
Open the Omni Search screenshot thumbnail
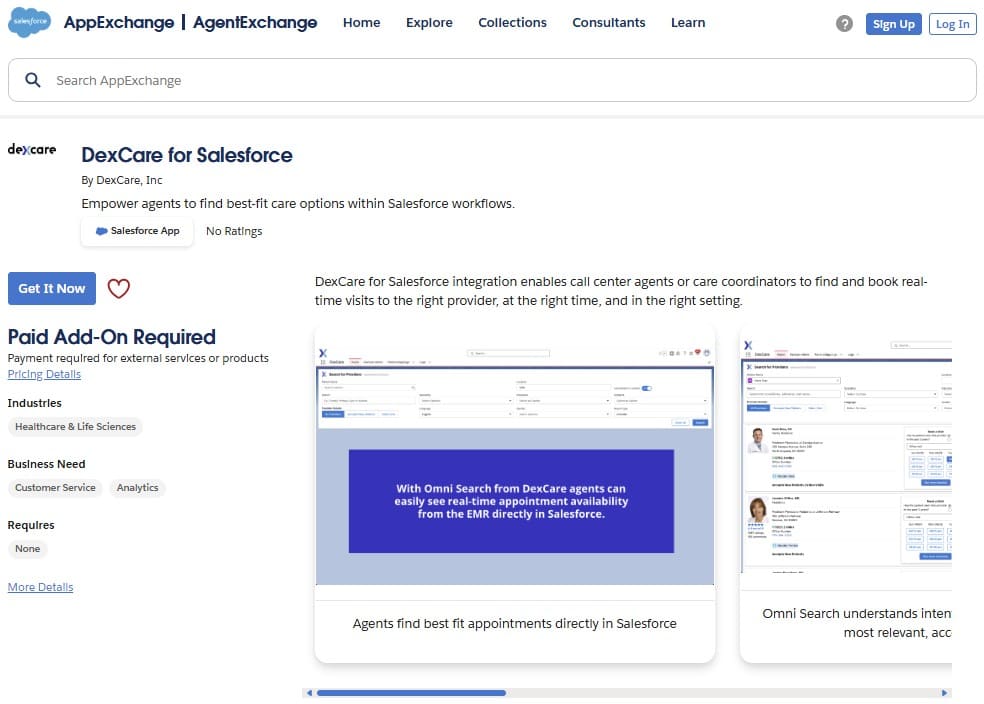coord(515,464)
